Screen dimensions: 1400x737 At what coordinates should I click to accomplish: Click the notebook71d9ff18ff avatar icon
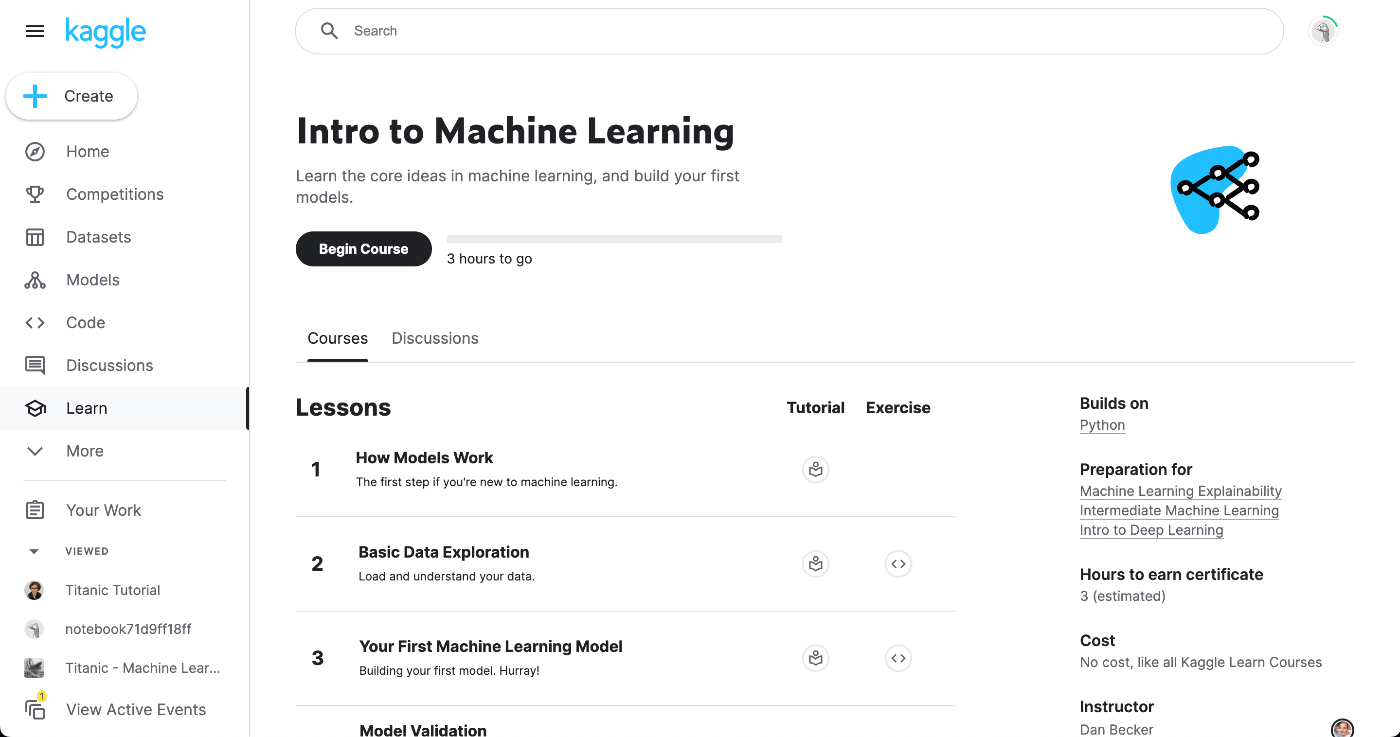(x=35, y=629)
